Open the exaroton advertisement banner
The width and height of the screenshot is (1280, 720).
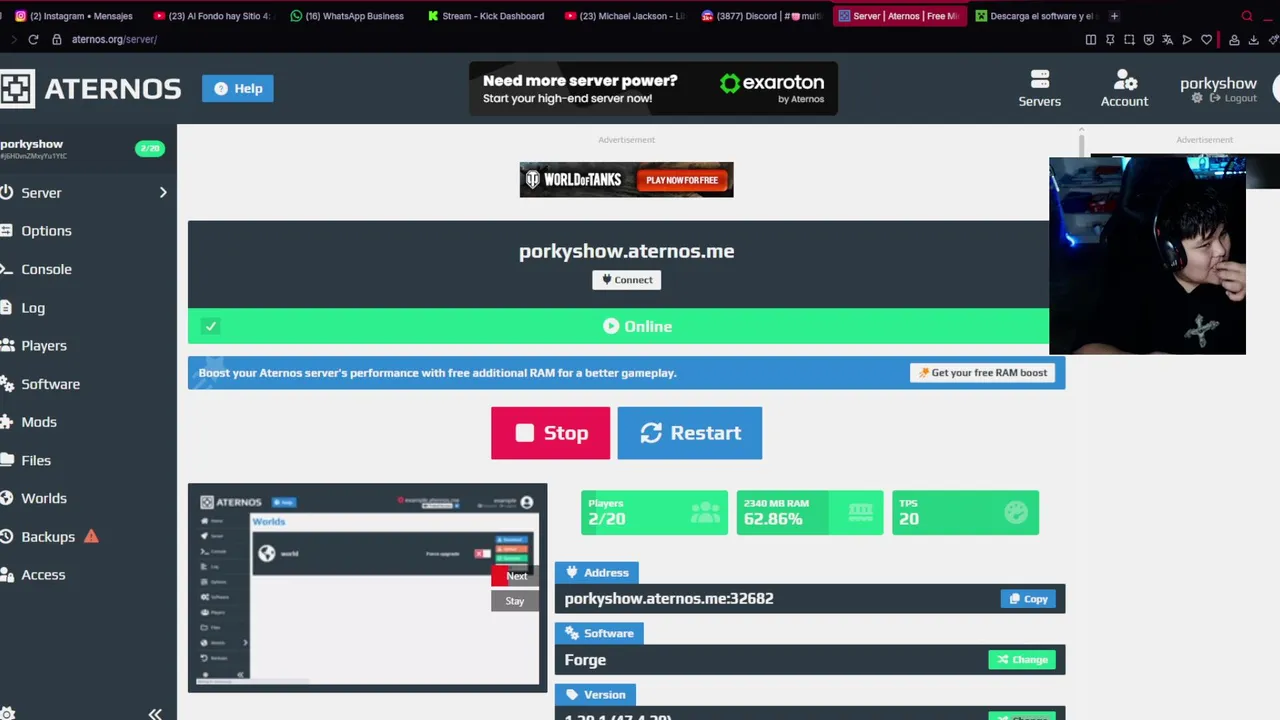click(653, 88)
